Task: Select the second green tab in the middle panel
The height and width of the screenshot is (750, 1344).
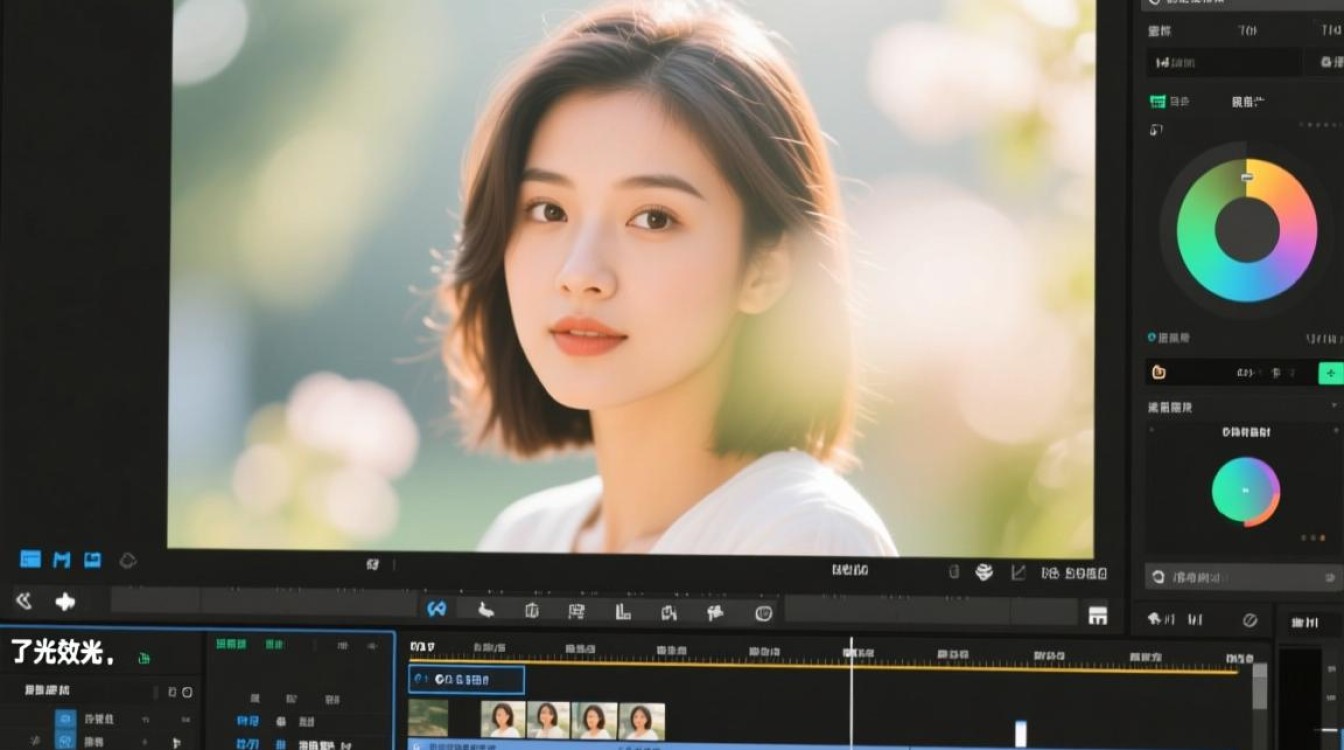Action: point(273,645)
